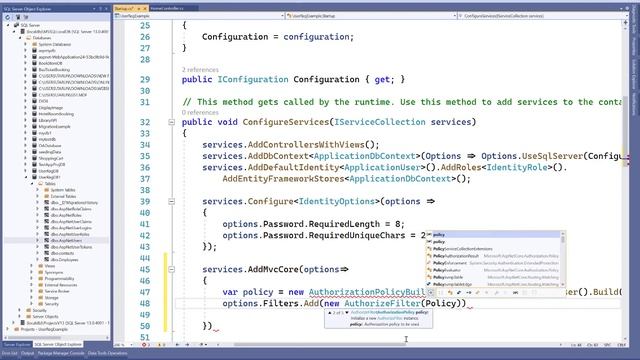The image size is (640, 360).
Task: Switch to the SQL Server Object Explorer tab
Action: pos(58,344)
